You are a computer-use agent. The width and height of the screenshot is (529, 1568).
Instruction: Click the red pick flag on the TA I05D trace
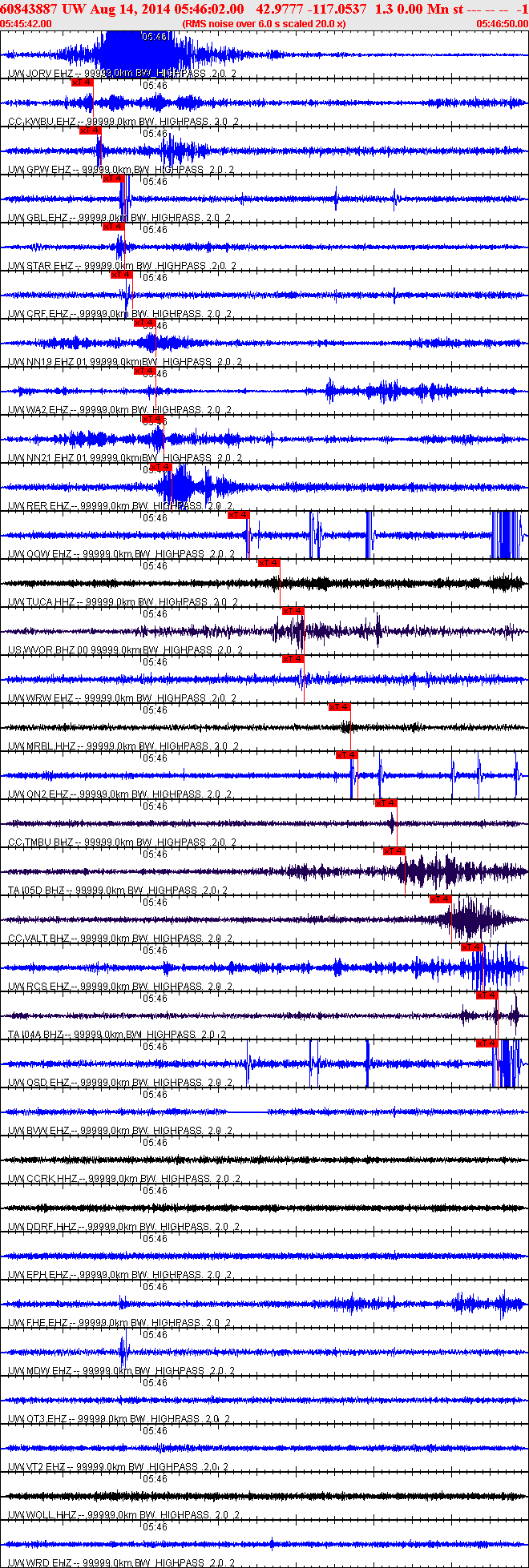(394, 851)
